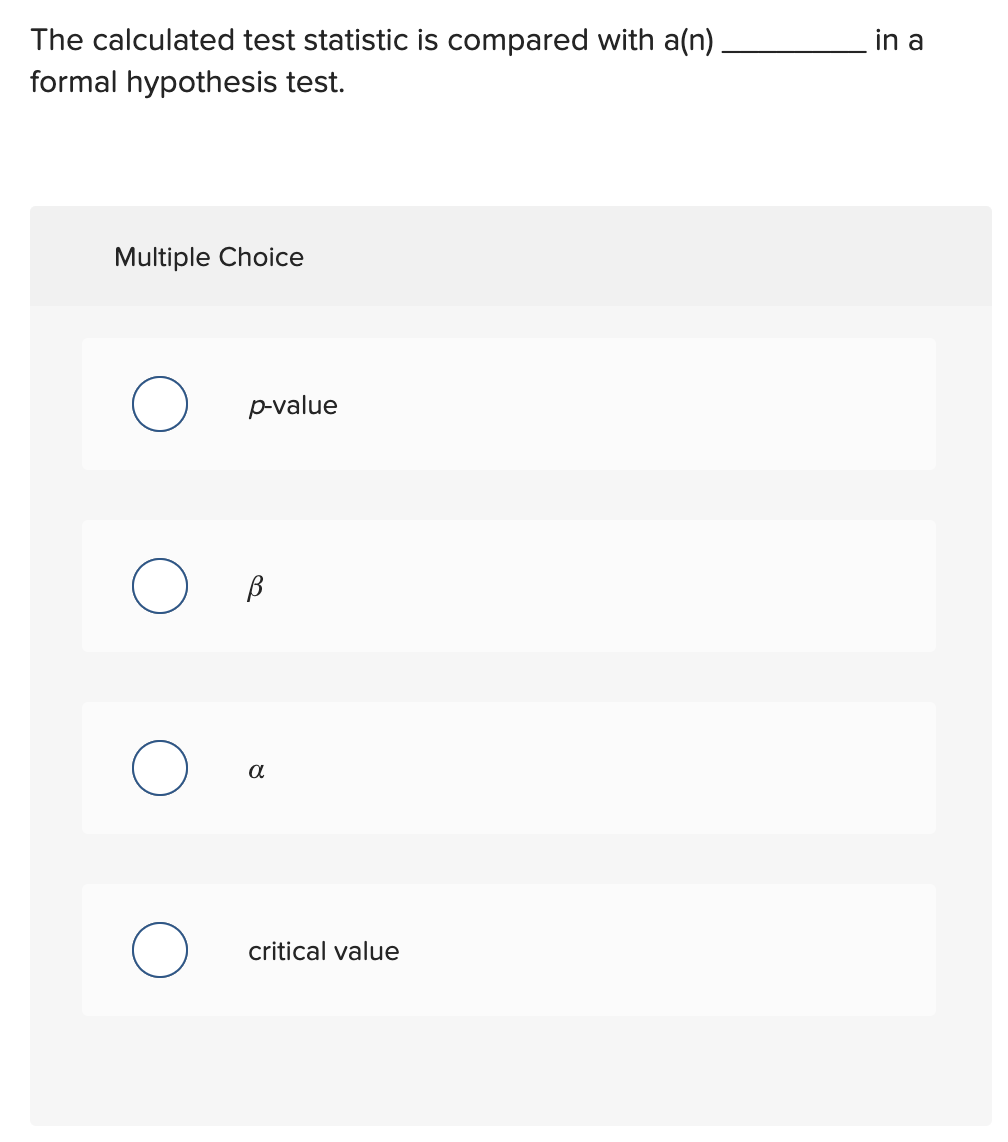Image resolution: width=1008 pixels, height=1142 pixels.
Task: Click the Multiple Choice section header
Action: (209, 257)
